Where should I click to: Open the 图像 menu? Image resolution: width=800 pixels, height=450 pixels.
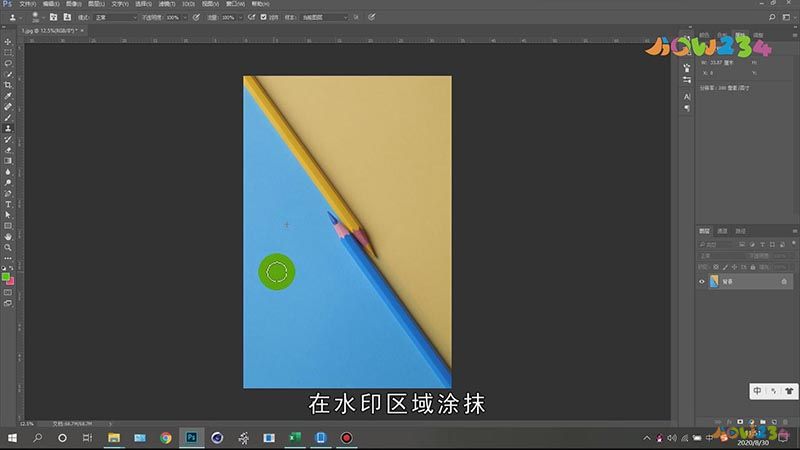tap(73, 4)
